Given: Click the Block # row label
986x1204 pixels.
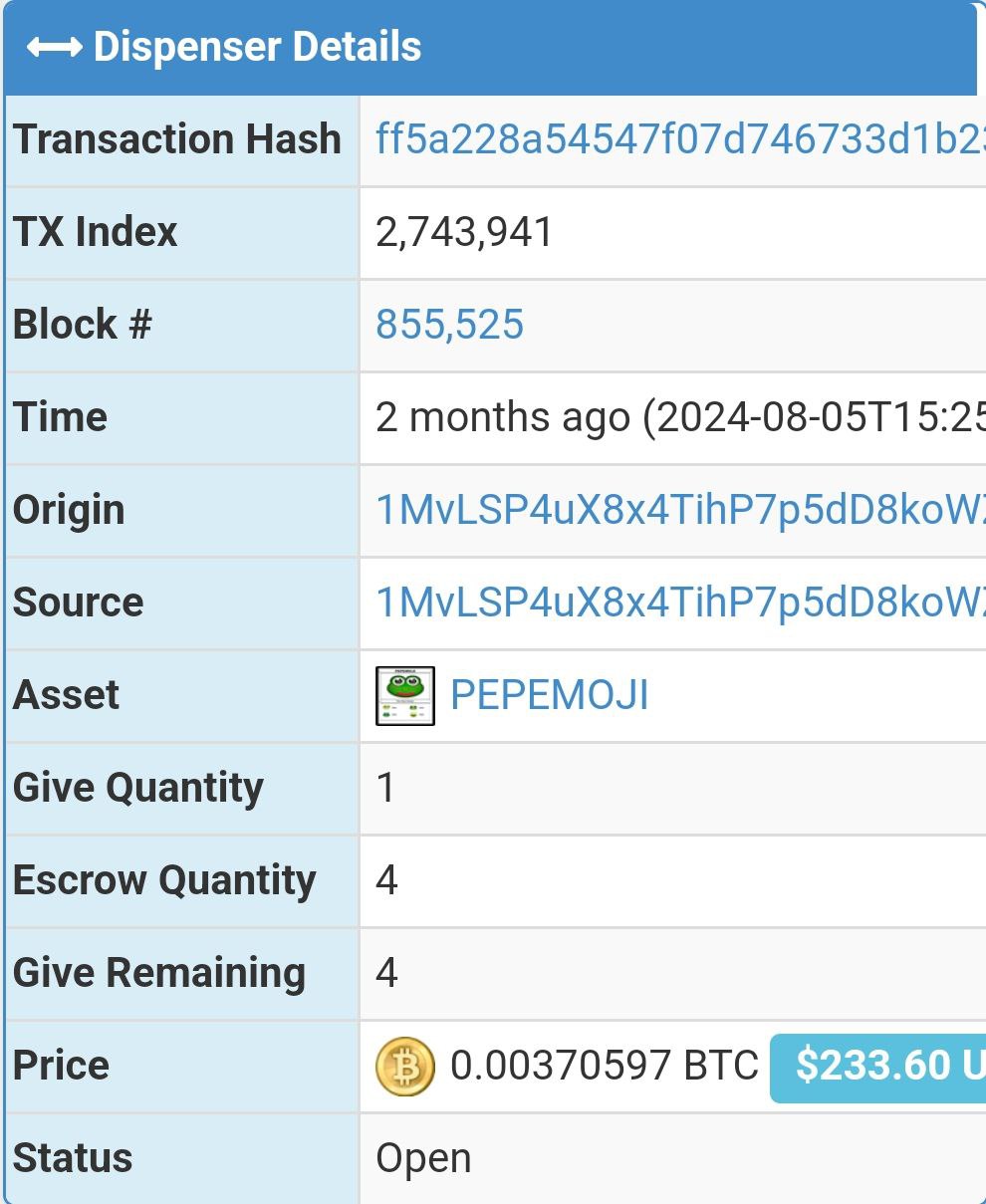Looking at the screenshot, I should click(83, 325).
